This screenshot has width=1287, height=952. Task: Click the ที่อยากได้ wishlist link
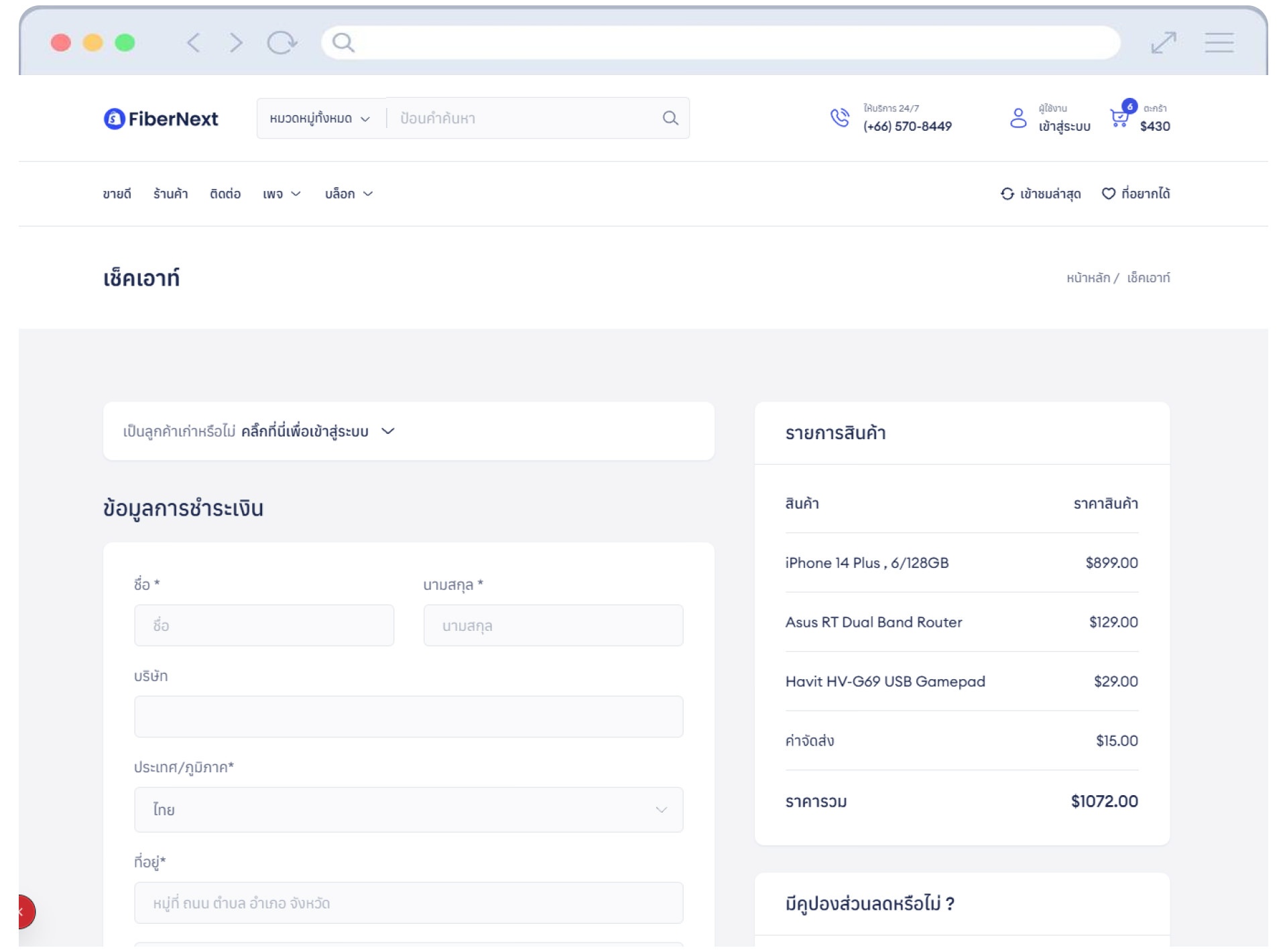(x=1146, y=194)
